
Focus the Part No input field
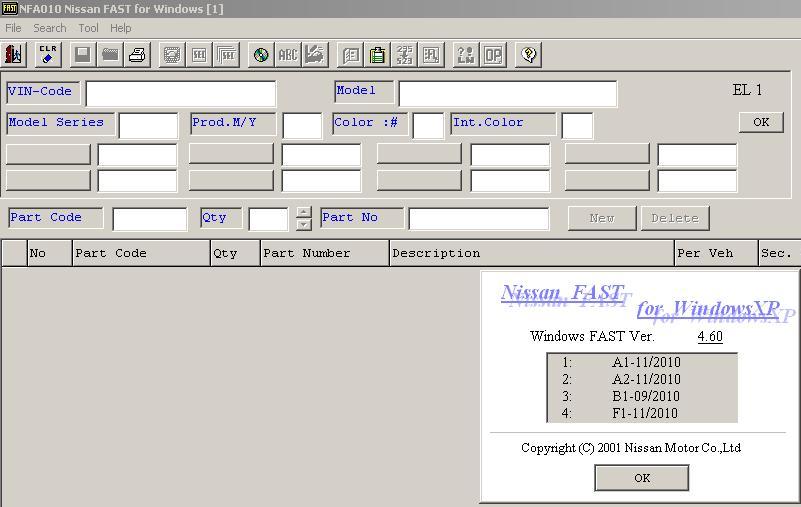point(479,219)
